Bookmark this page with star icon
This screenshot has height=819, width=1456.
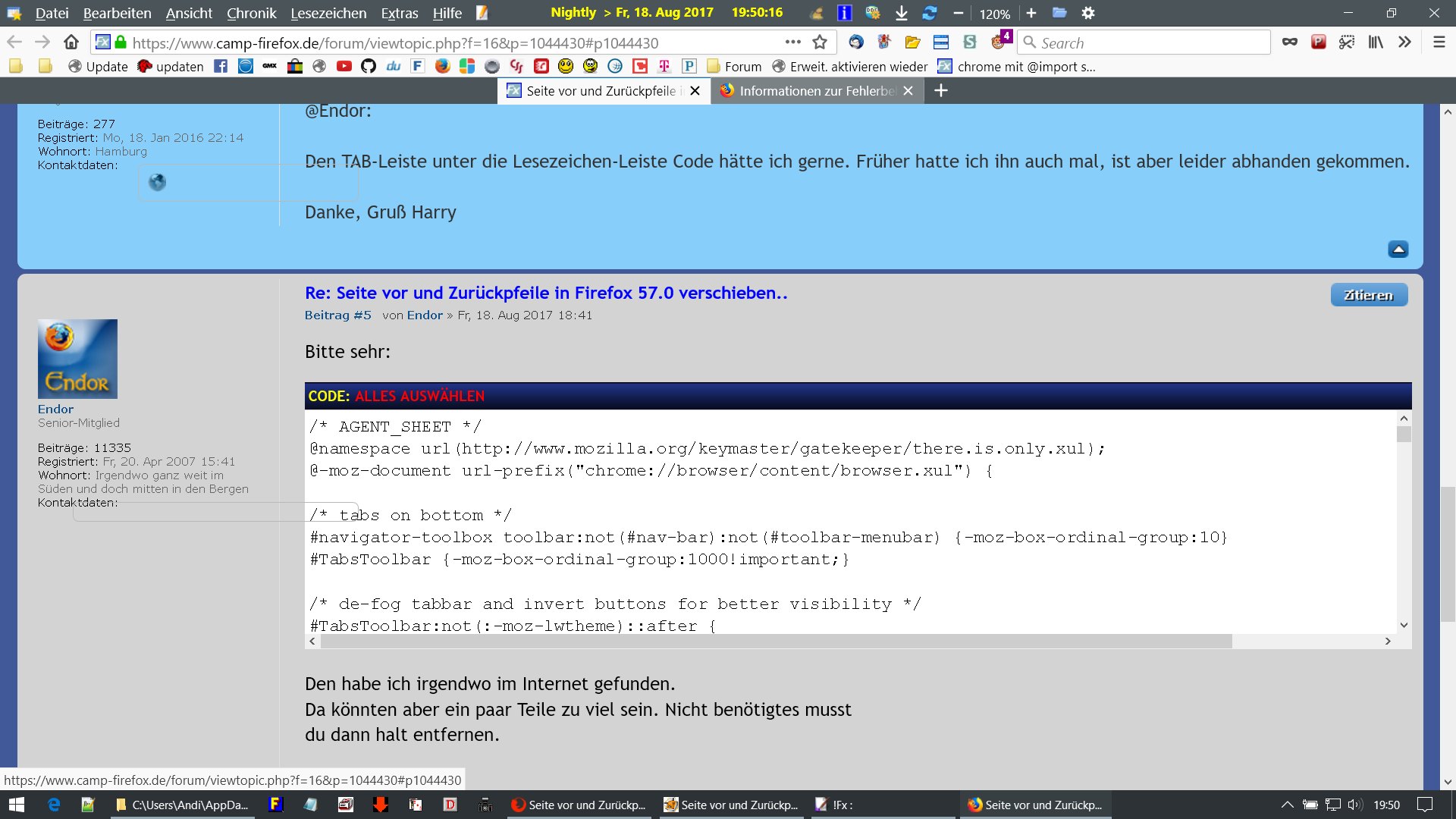[x=819, y=42]
